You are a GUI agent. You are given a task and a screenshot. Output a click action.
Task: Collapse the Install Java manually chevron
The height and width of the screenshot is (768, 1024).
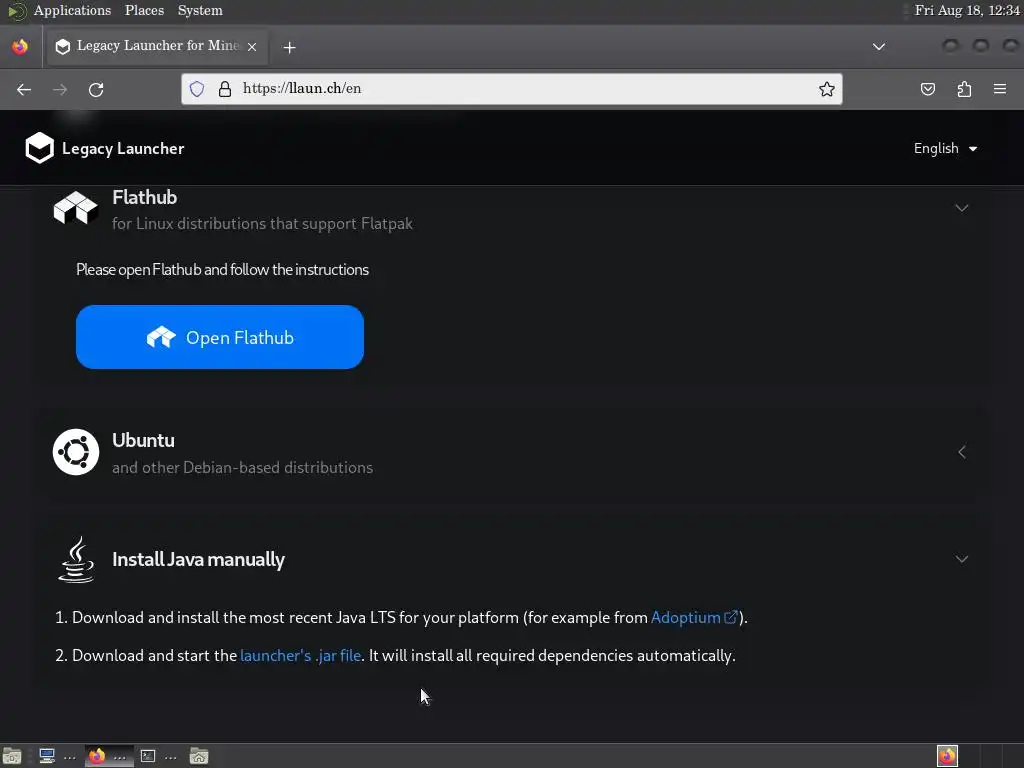961,559
